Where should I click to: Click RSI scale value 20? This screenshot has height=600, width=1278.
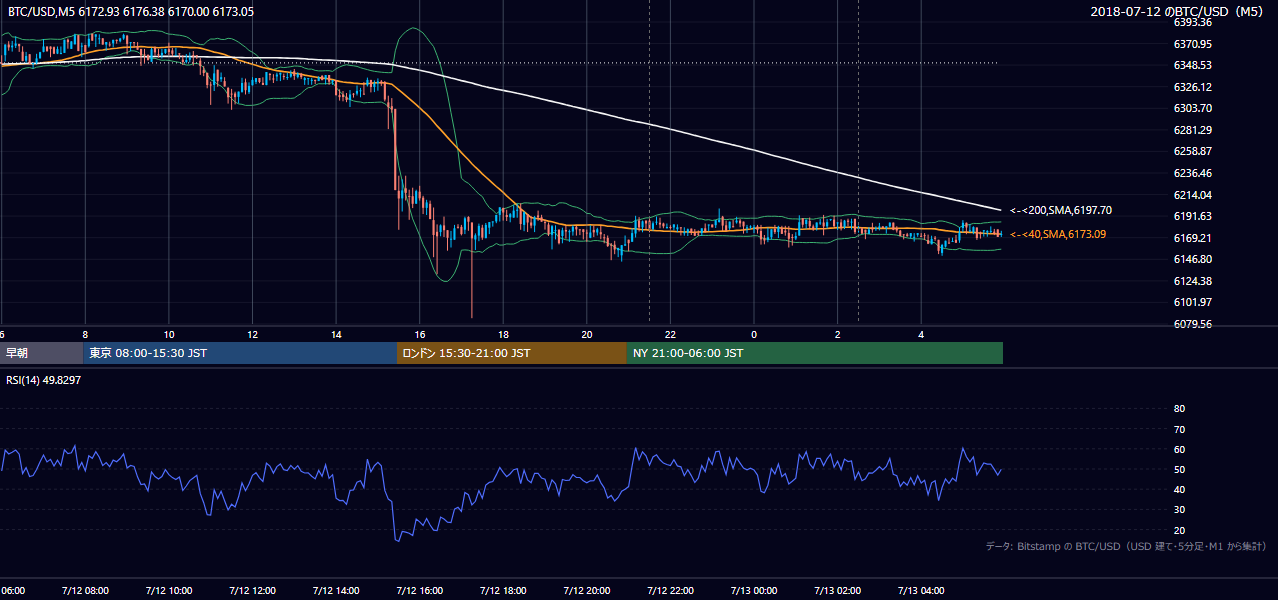coord(1179,530)
